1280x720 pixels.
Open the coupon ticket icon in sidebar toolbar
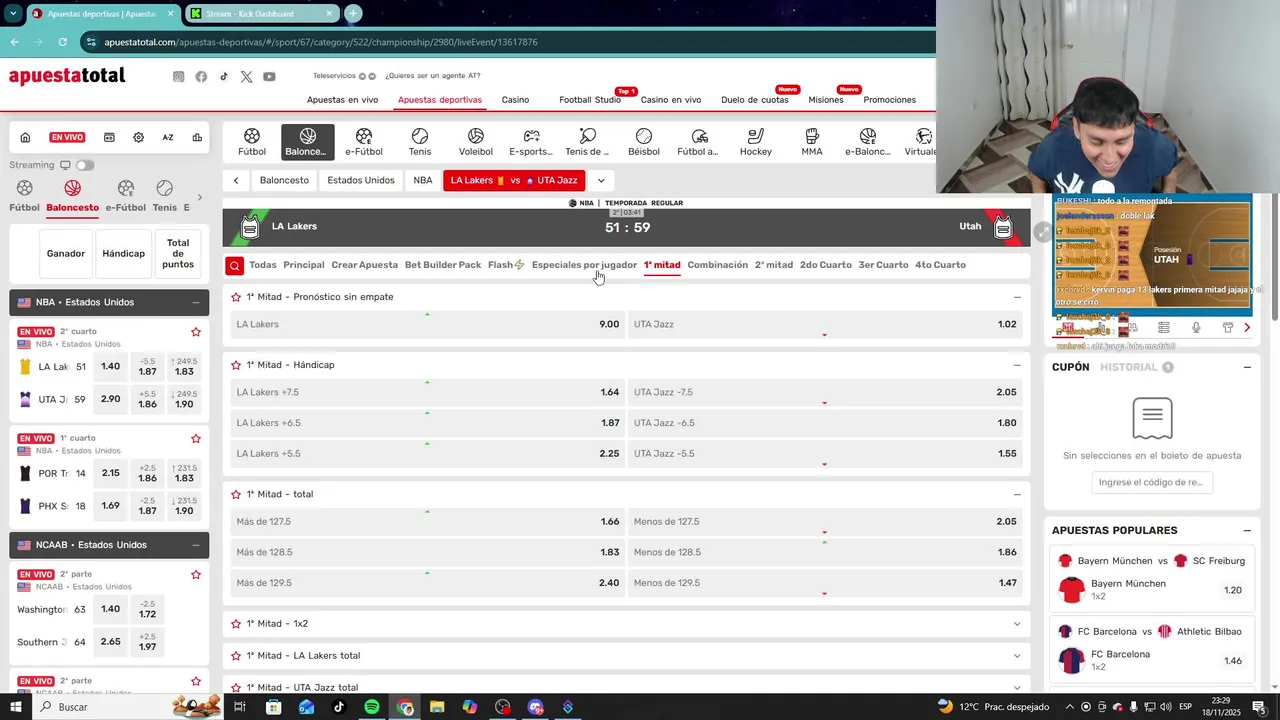[109, 138]
